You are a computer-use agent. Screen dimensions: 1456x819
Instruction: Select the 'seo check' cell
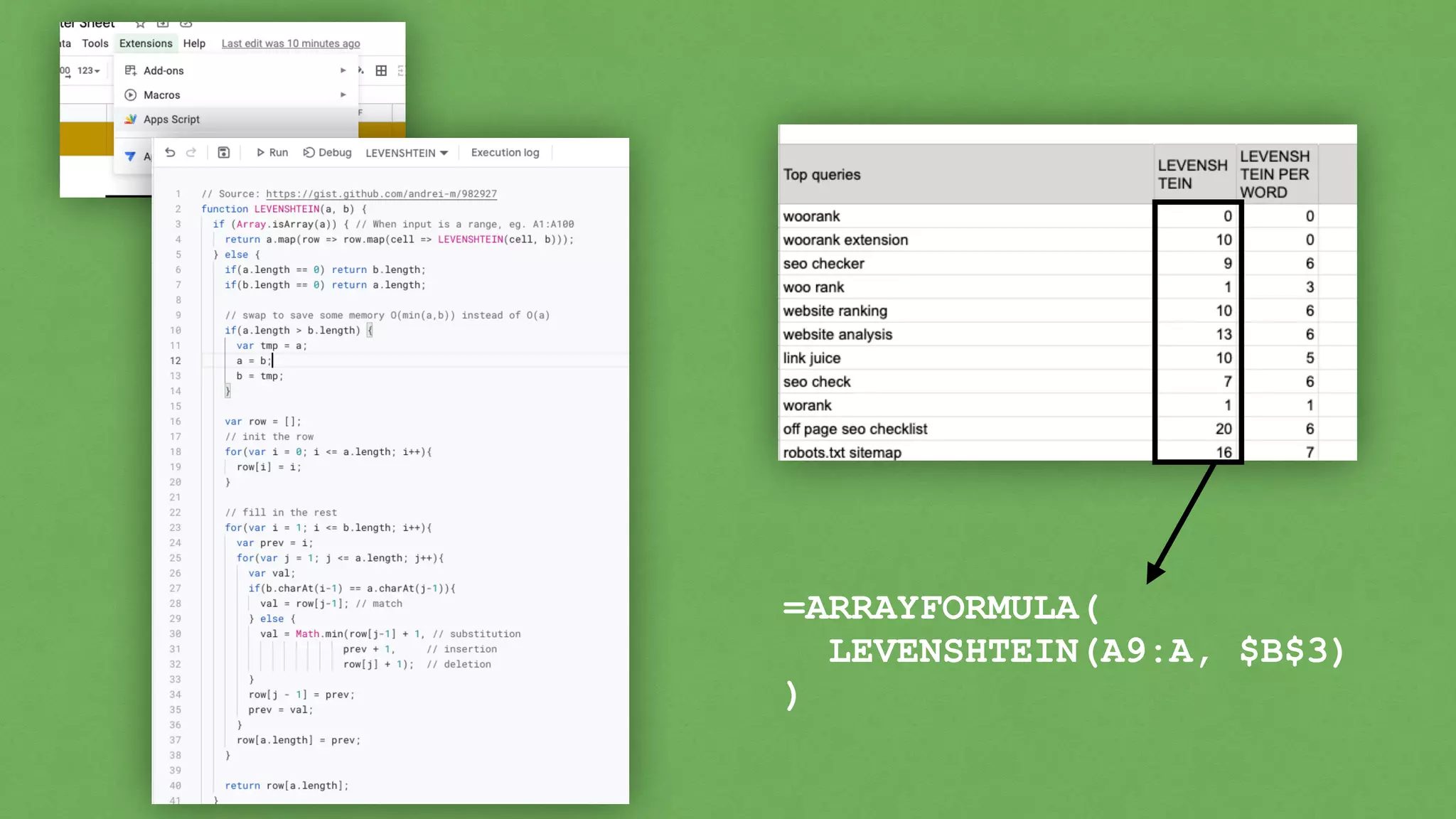tap(965, 382)
